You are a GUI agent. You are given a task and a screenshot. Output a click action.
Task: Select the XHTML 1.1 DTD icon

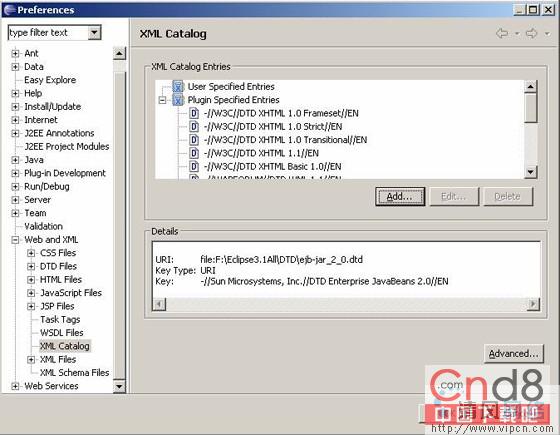click(x=194, y=153)
